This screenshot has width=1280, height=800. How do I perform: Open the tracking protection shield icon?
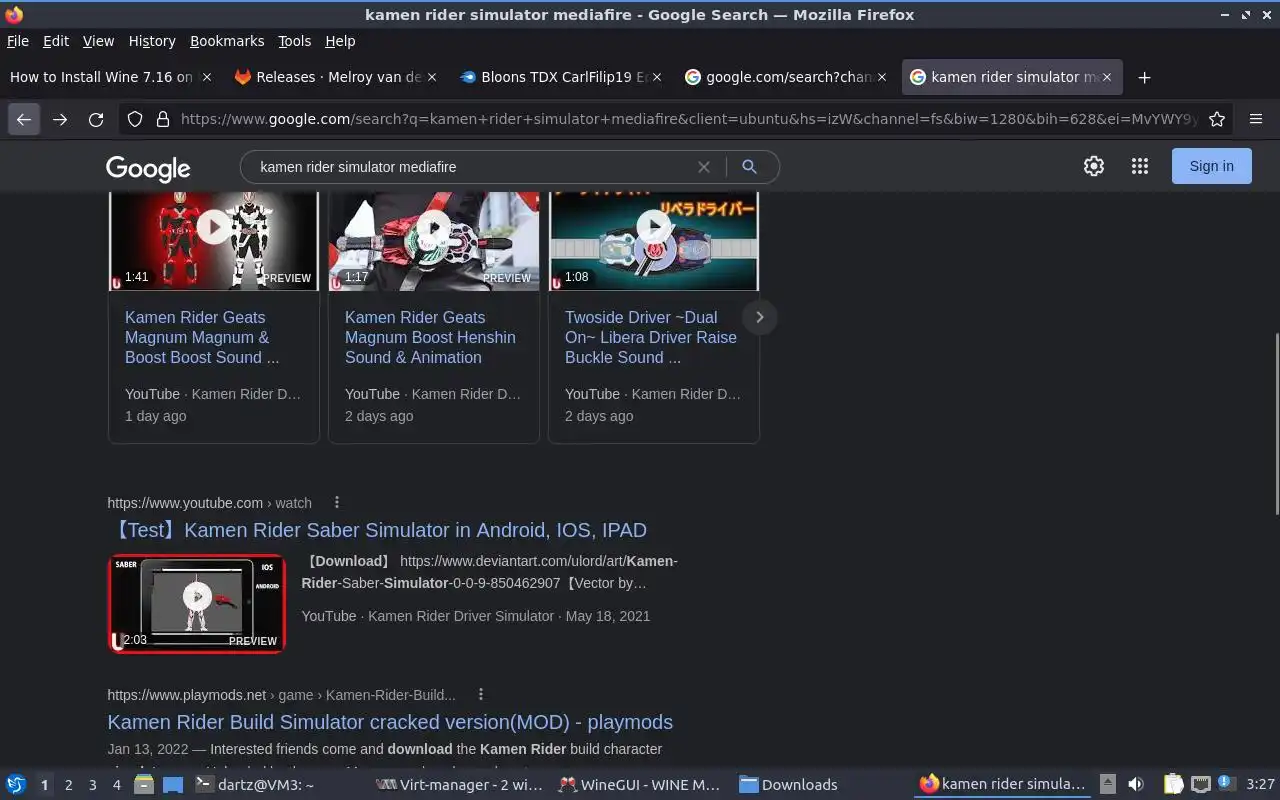point(135,119)
